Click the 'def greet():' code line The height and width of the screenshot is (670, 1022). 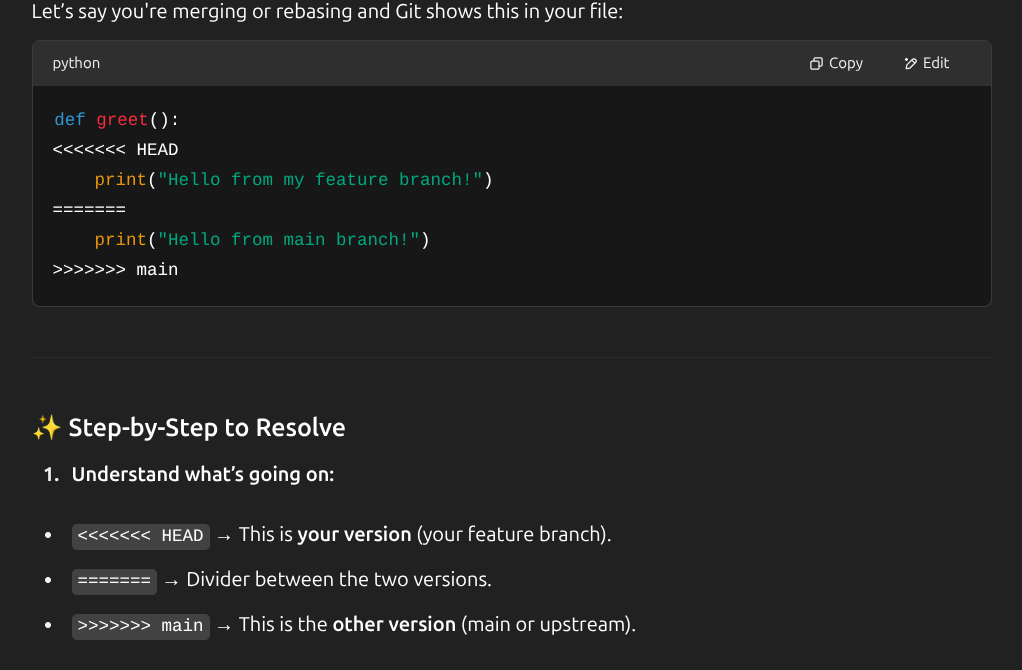(x=117, y=120)
